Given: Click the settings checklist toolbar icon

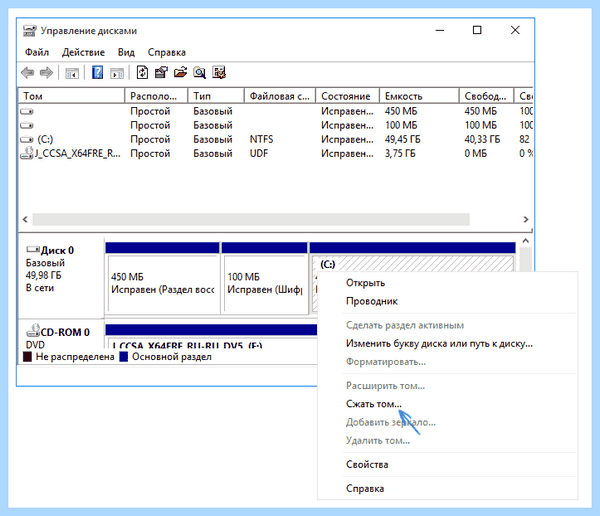Looking at the screenshot, I should [219, 72].
